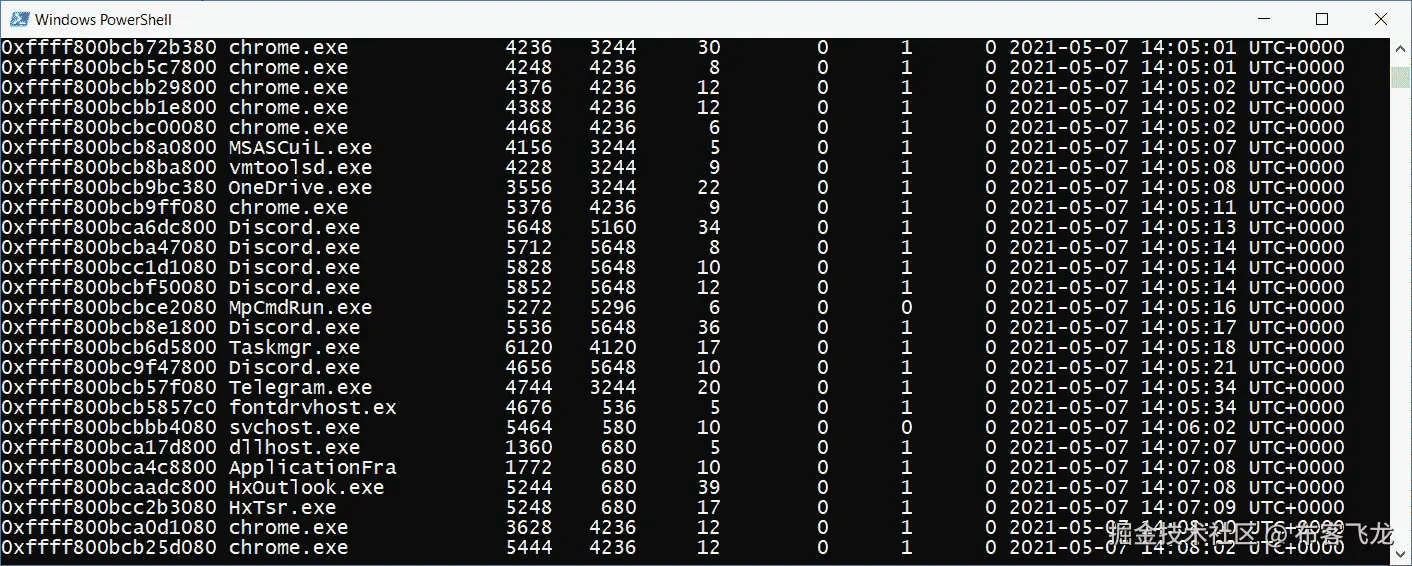Click the MpCmdRun.exe process name

pyautogui.click(x=300, y=307)
